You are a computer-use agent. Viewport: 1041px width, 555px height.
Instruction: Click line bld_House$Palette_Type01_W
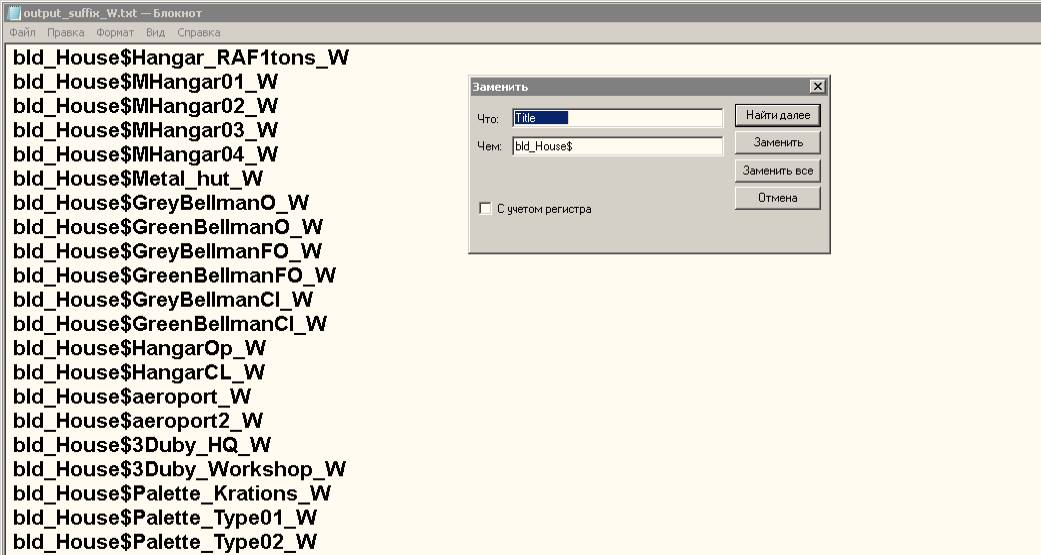point(165,518)
